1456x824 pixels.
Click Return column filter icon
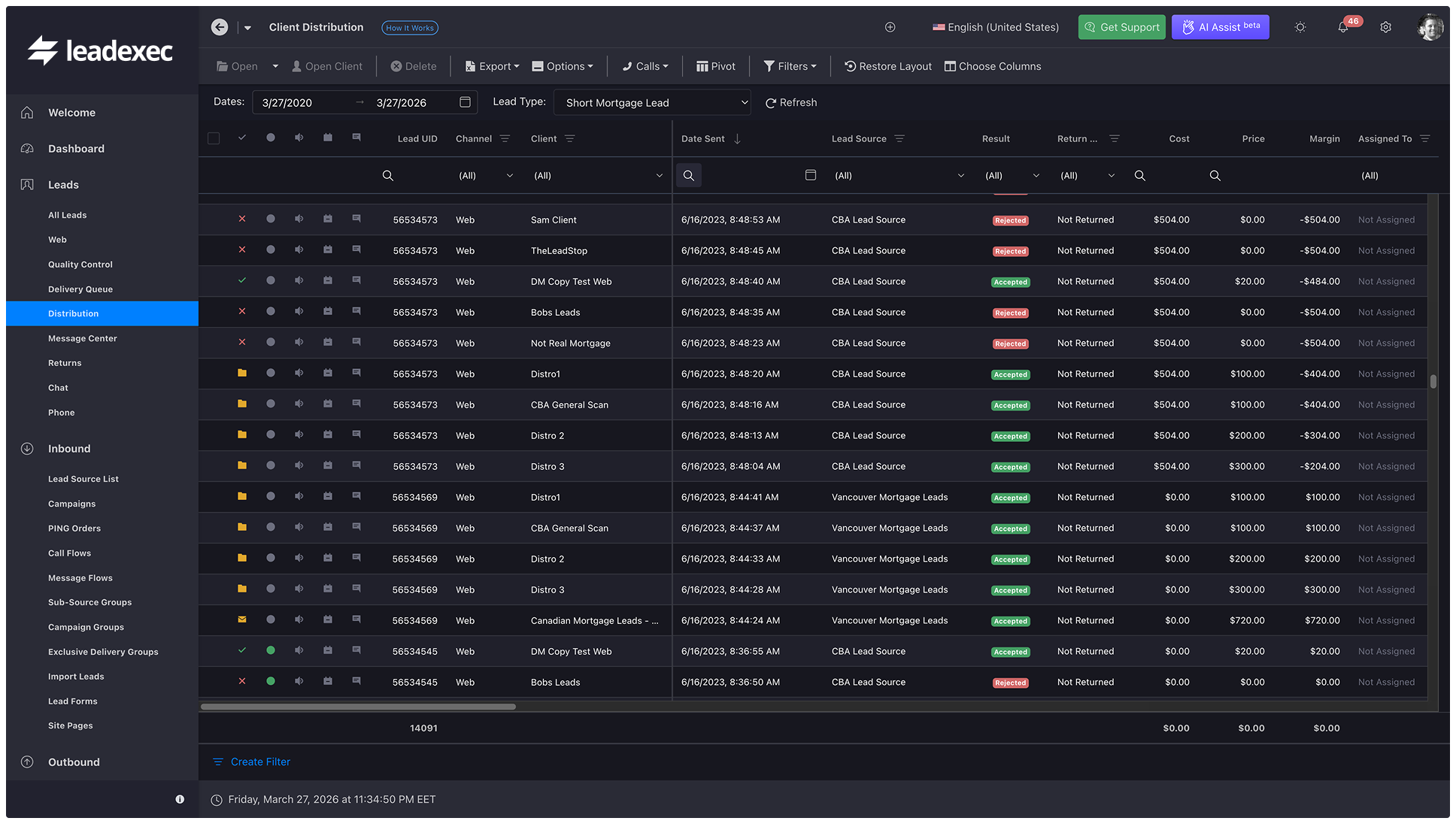coord(1115,138)
